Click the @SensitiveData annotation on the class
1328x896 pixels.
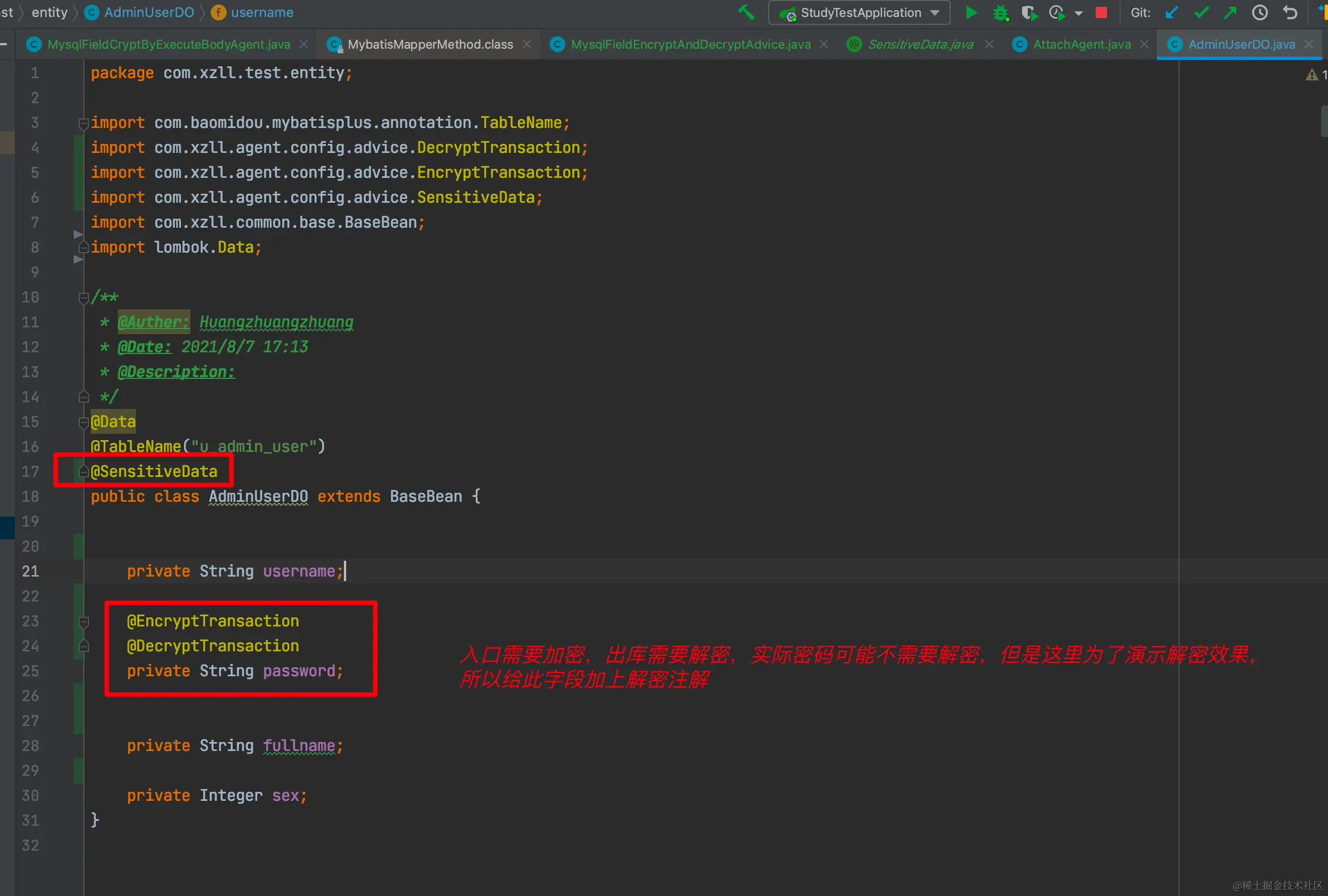click(x=154, y=472)
